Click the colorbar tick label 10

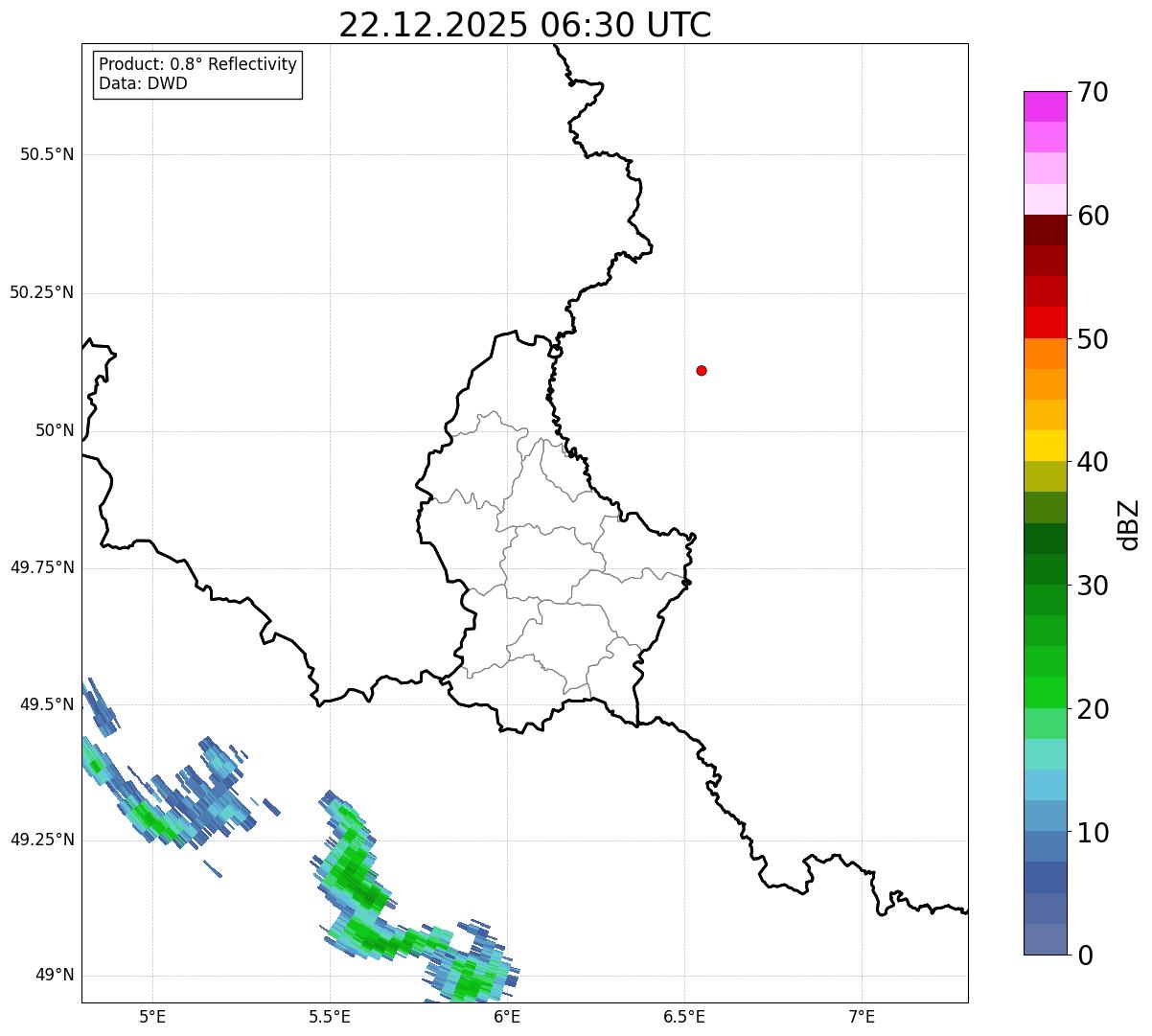point(1093,833)
